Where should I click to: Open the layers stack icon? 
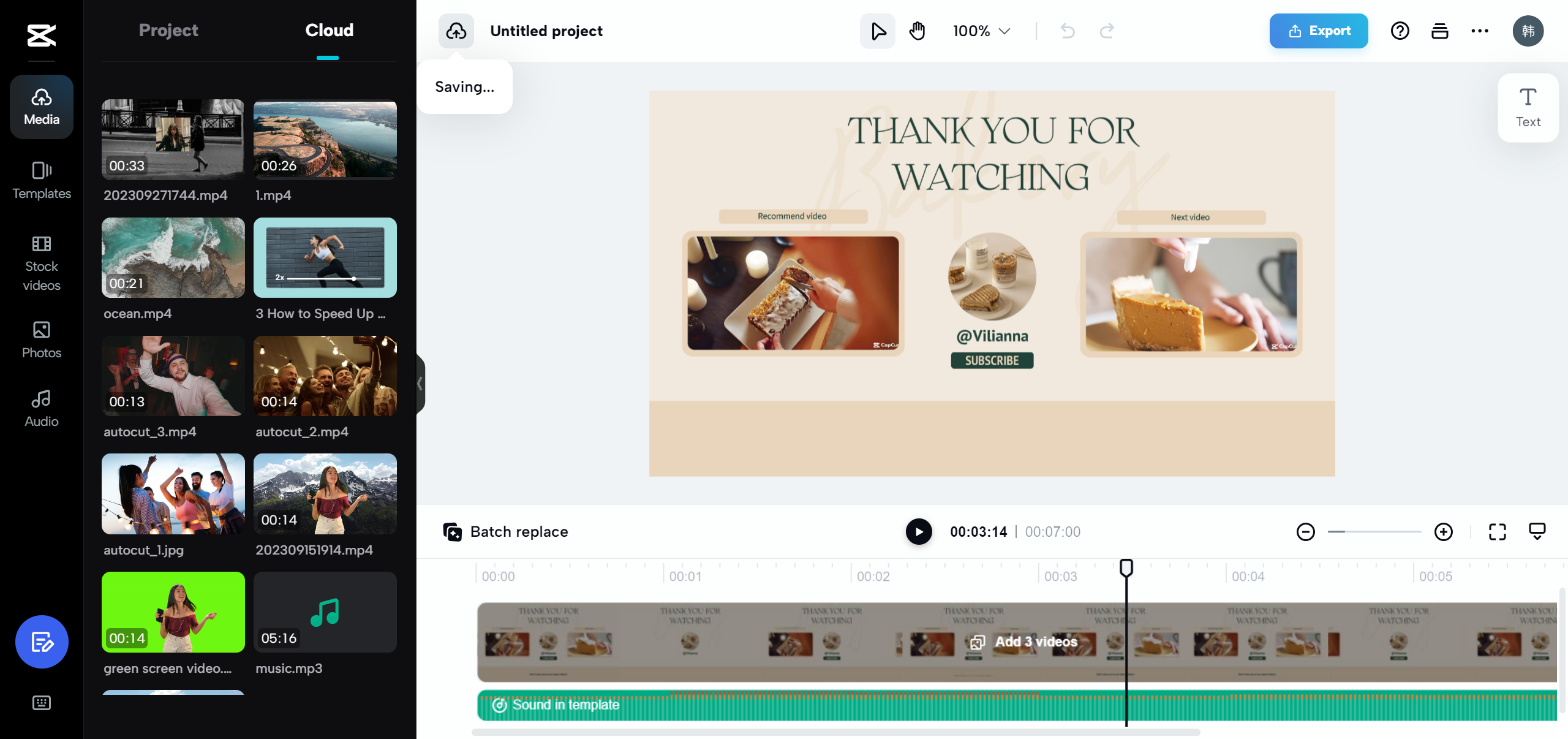[x=1440, y=31]
